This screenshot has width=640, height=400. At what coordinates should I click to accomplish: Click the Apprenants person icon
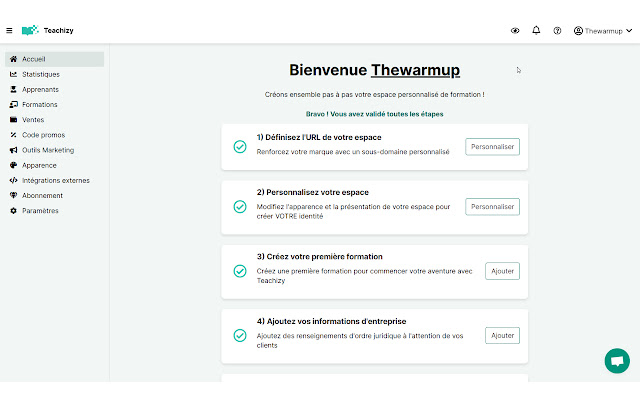(13, 89)
